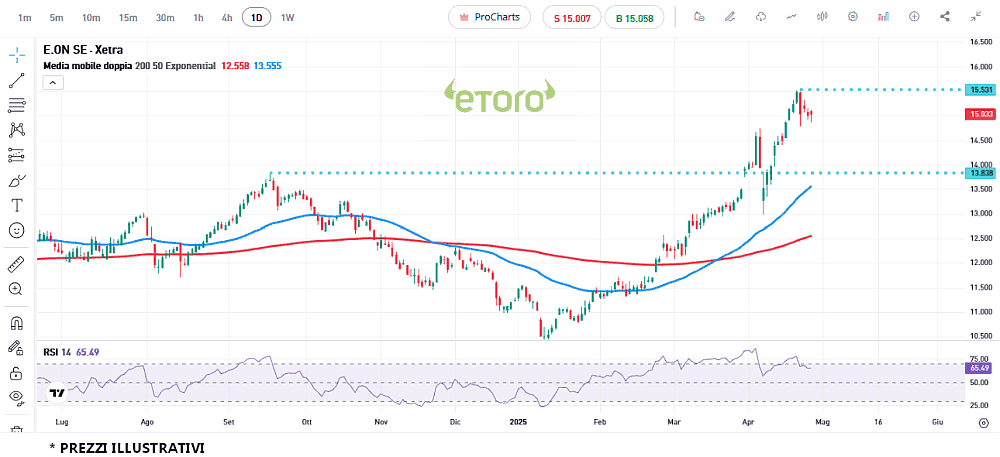
Task: Open the forecasting and measurement tools
Action: coord(17,155)
